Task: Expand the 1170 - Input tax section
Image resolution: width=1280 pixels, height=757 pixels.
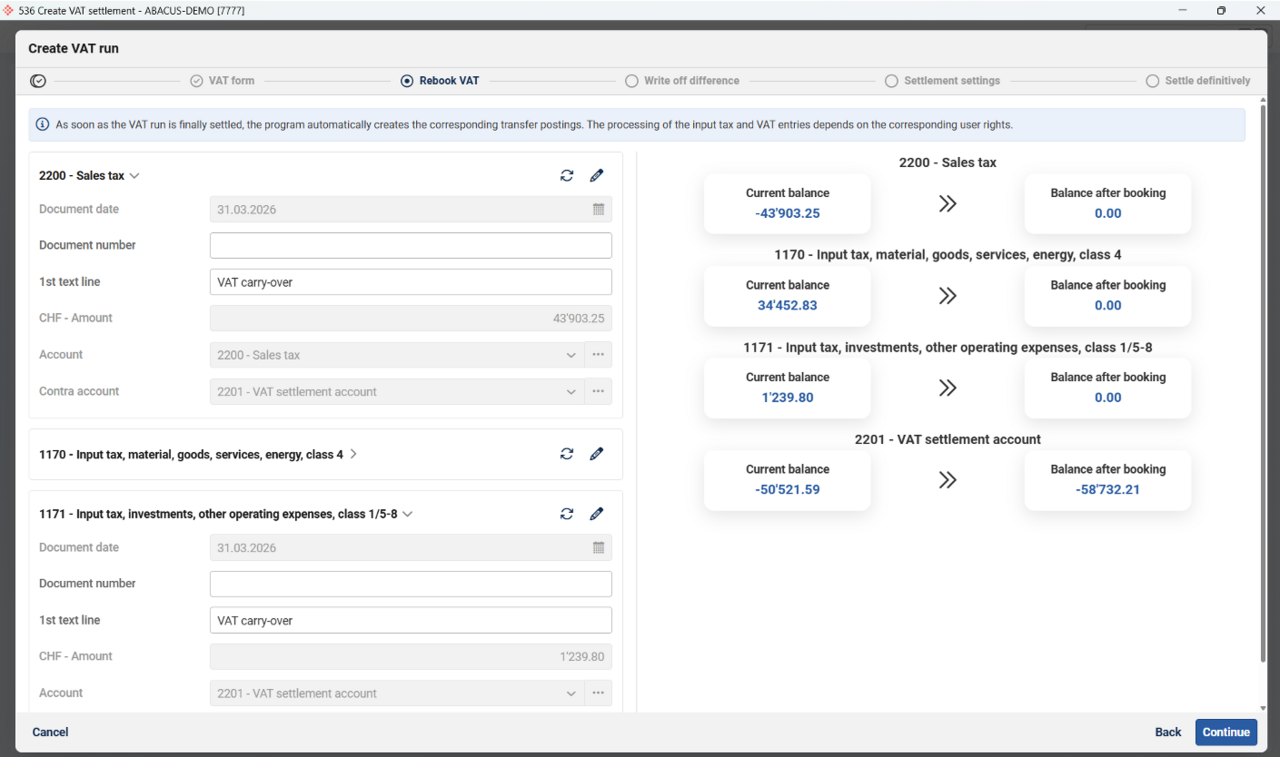Action: 353,454
